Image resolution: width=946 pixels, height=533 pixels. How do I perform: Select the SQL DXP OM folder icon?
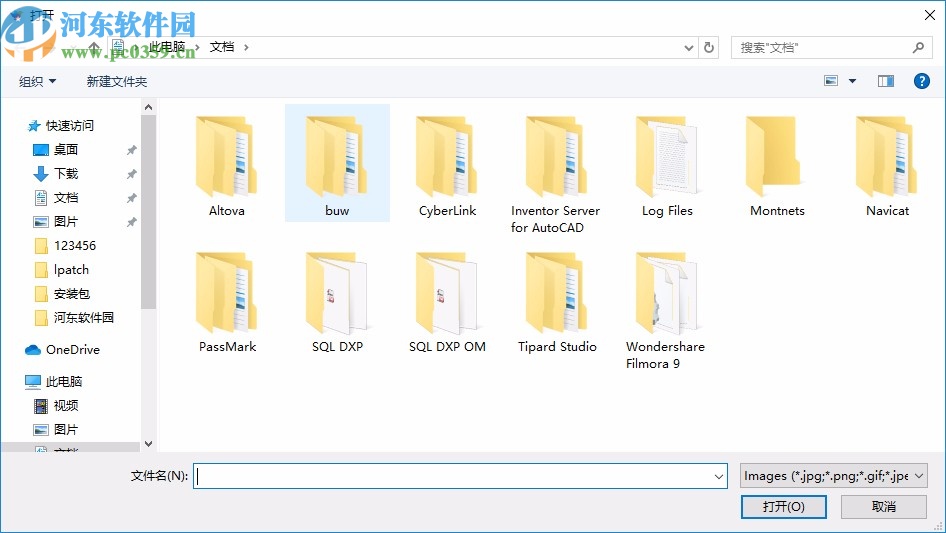(x=447, y=293)
